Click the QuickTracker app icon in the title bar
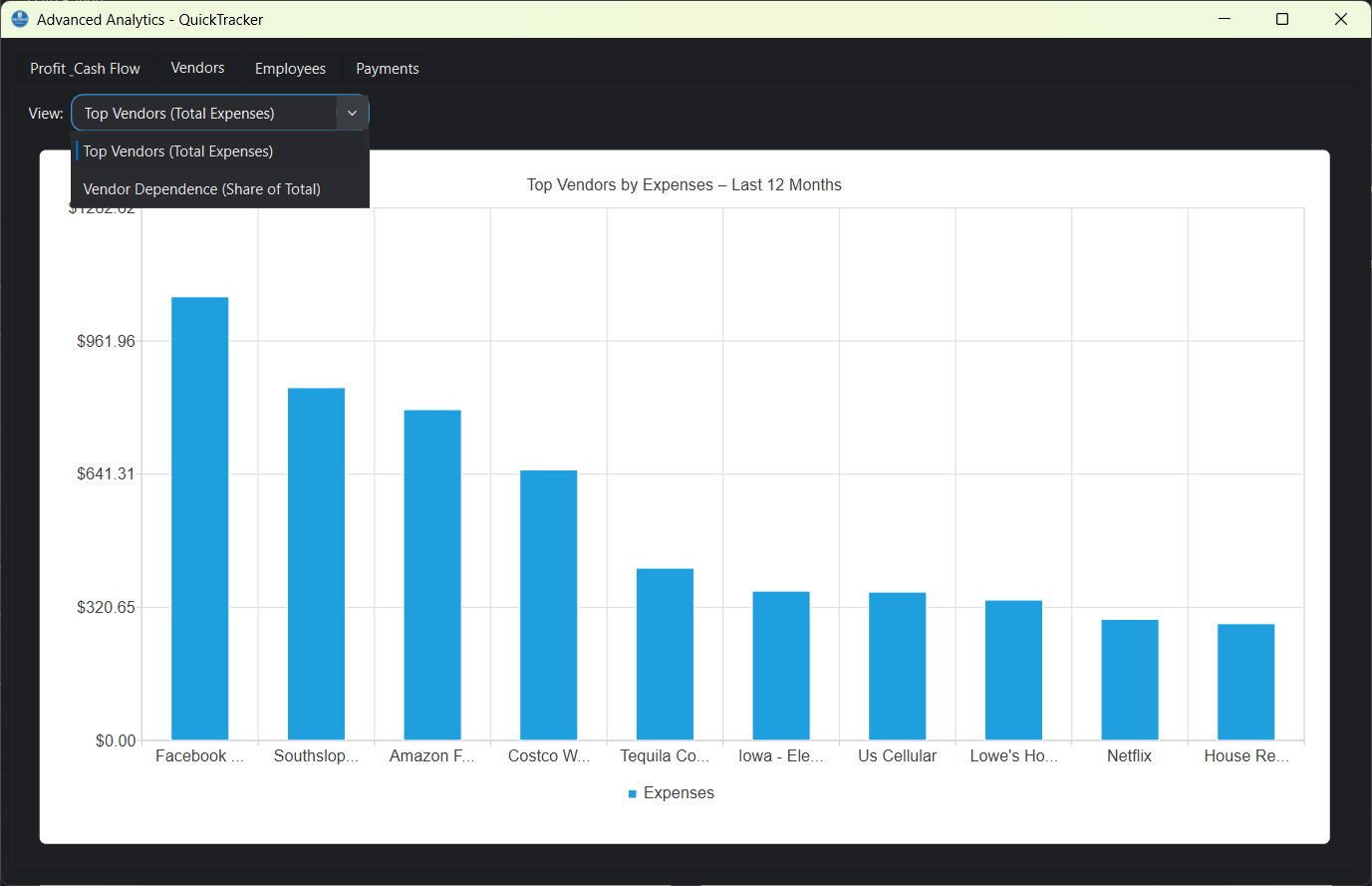The width and height of the screenshot is (1372, 886). coord(19,19)
